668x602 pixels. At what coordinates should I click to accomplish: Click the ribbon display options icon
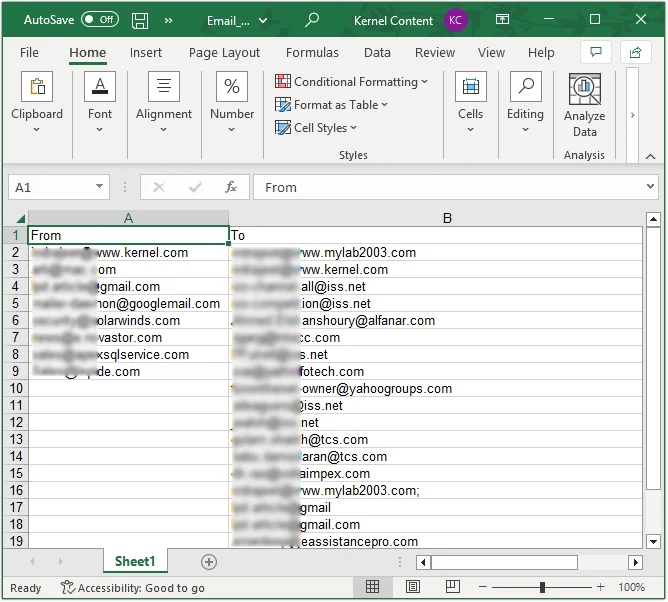pos(502,19)
